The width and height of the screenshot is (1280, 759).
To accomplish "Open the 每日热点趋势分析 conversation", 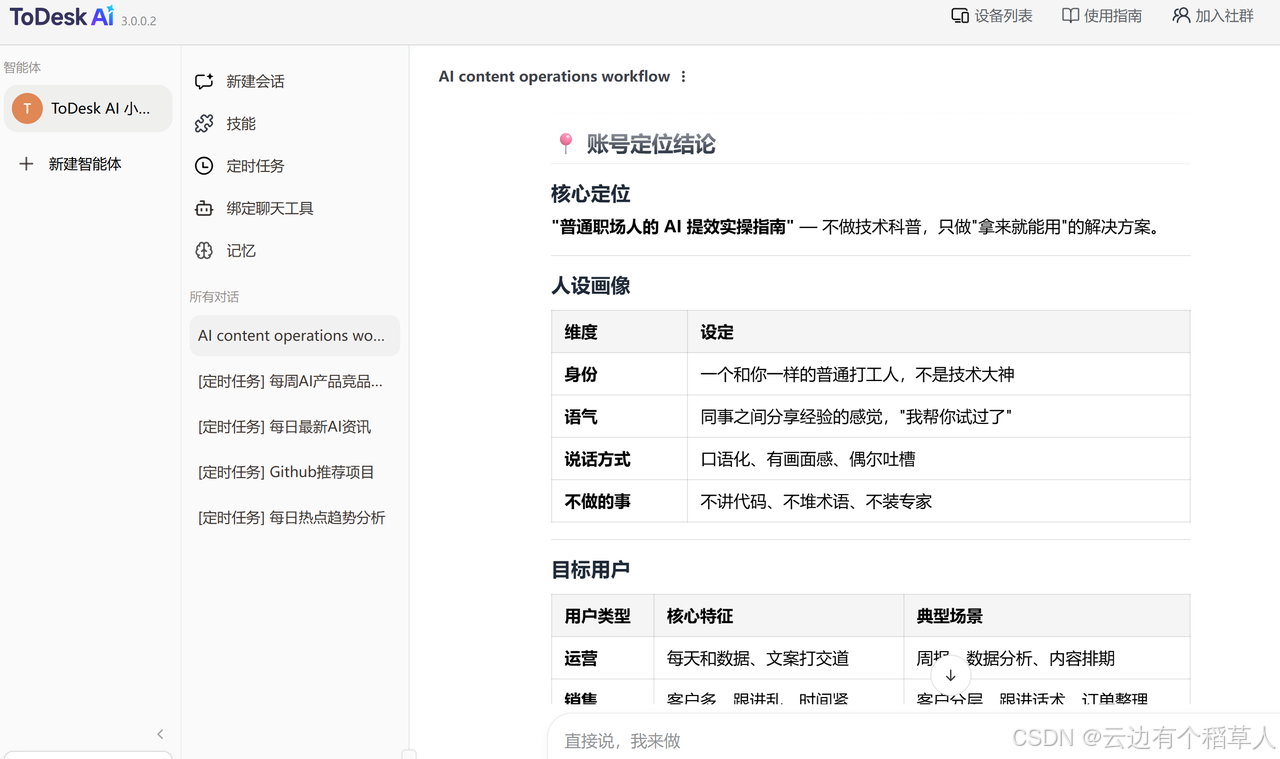I will tap(294, 518).
